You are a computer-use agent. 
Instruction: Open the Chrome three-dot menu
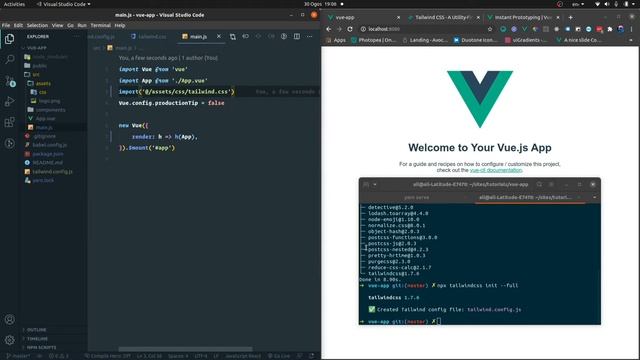[631, 29]
